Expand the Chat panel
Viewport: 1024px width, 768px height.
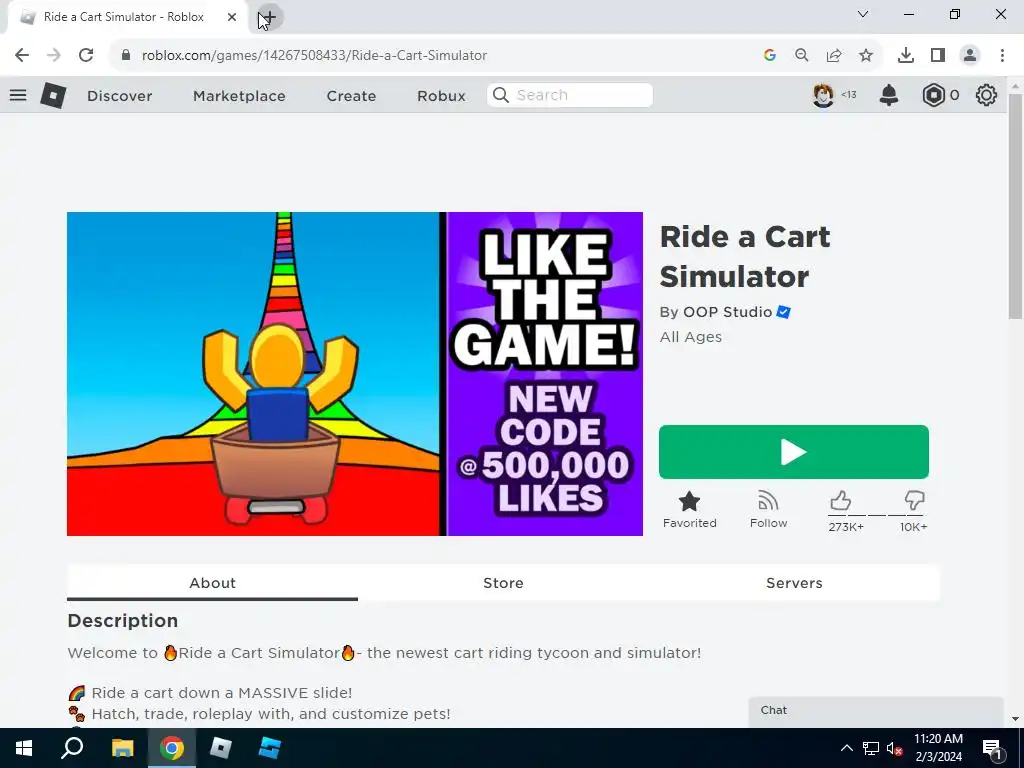point(875,711)
